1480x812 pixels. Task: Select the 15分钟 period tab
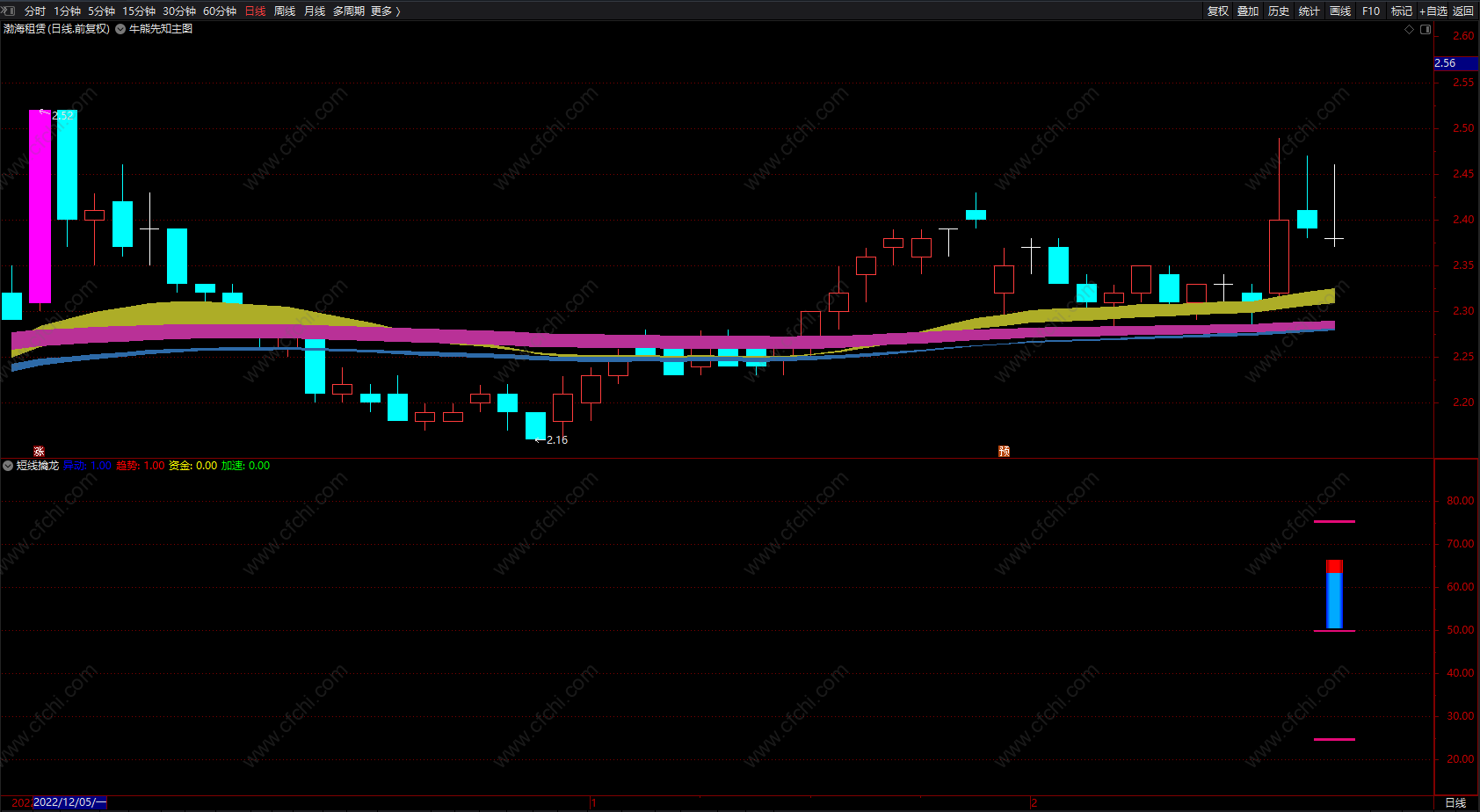139,11
